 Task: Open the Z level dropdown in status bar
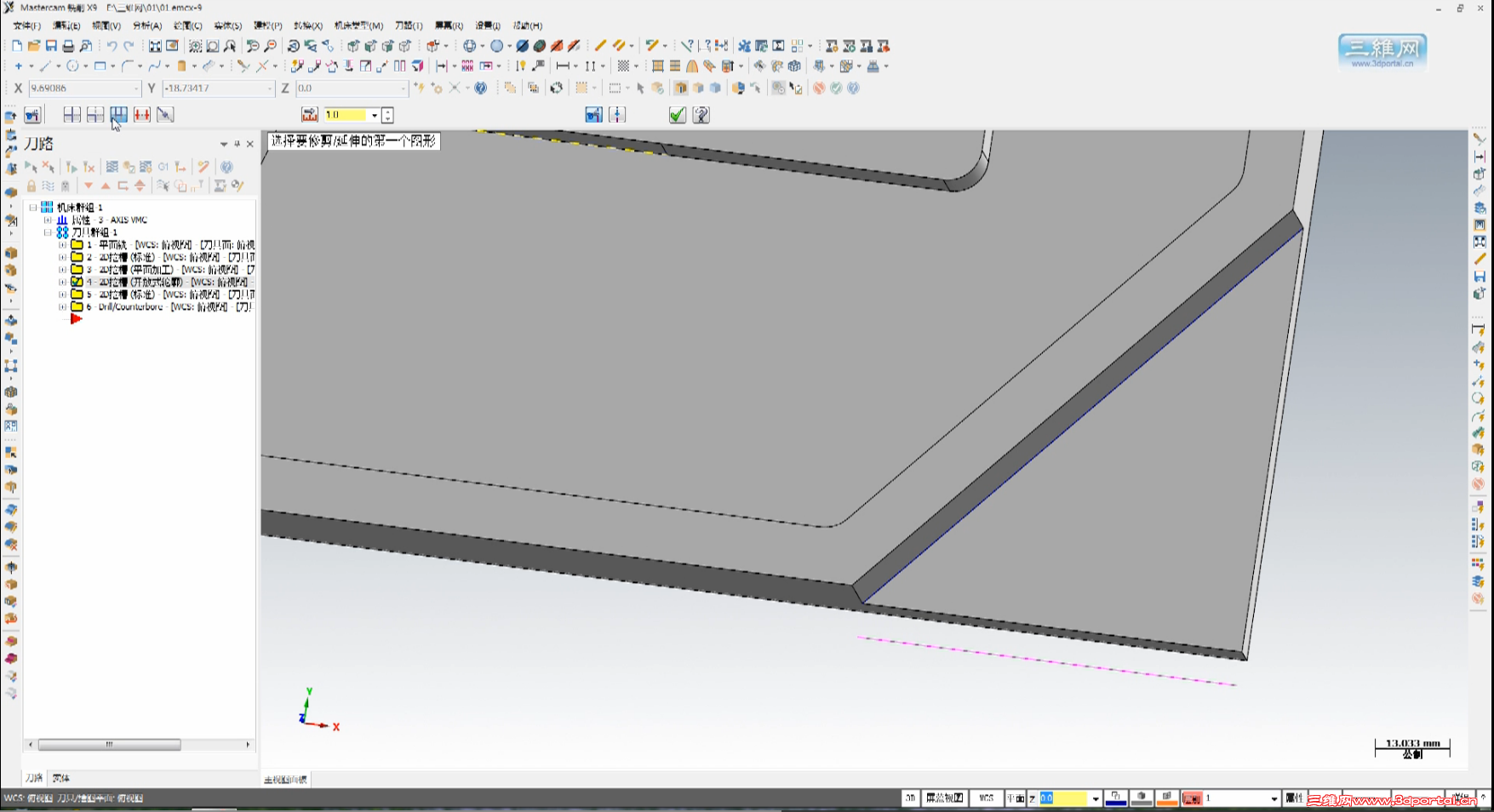coord(1094,798)
